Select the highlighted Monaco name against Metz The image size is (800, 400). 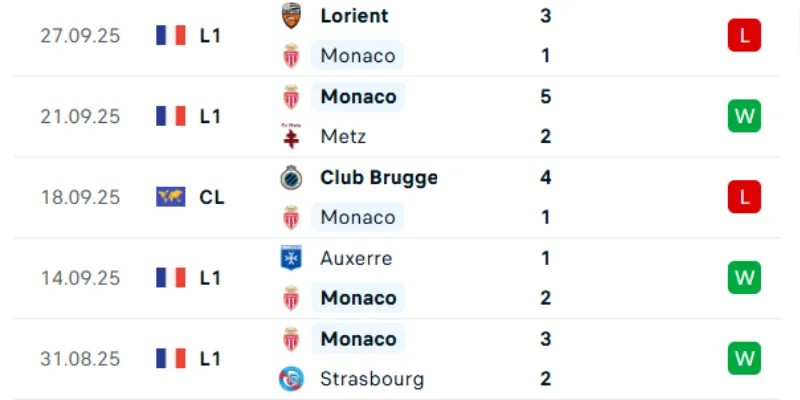click(358, 96)
